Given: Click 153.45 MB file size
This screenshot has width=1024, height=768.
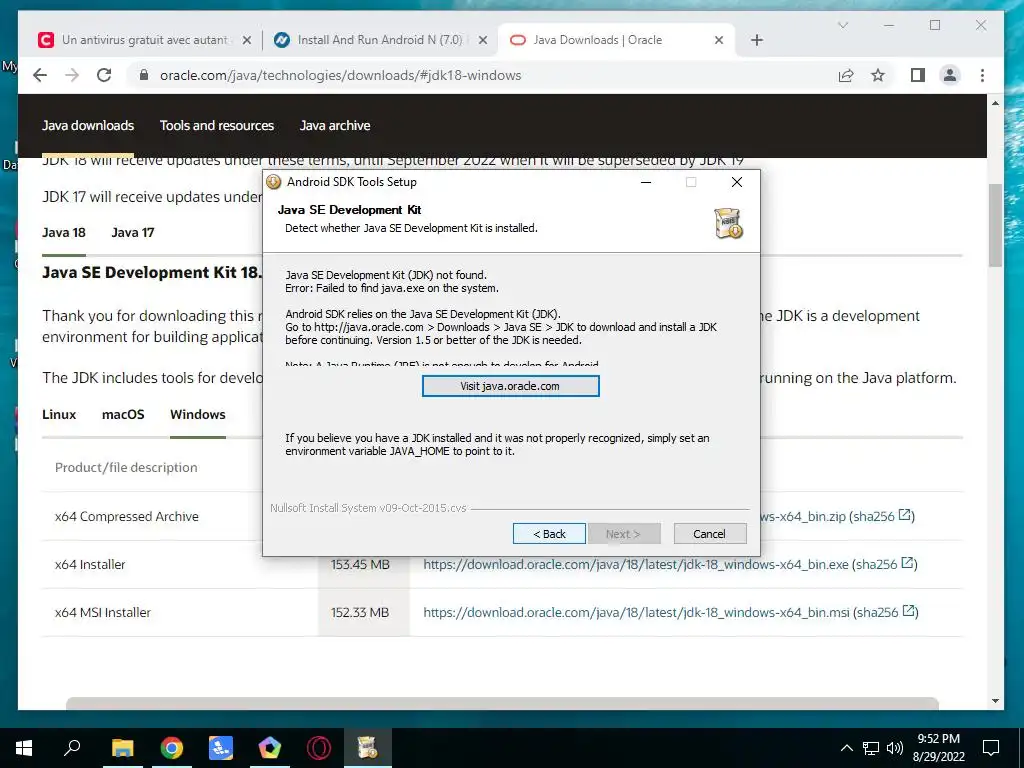Looking at the screenshot, I should 360,564.
